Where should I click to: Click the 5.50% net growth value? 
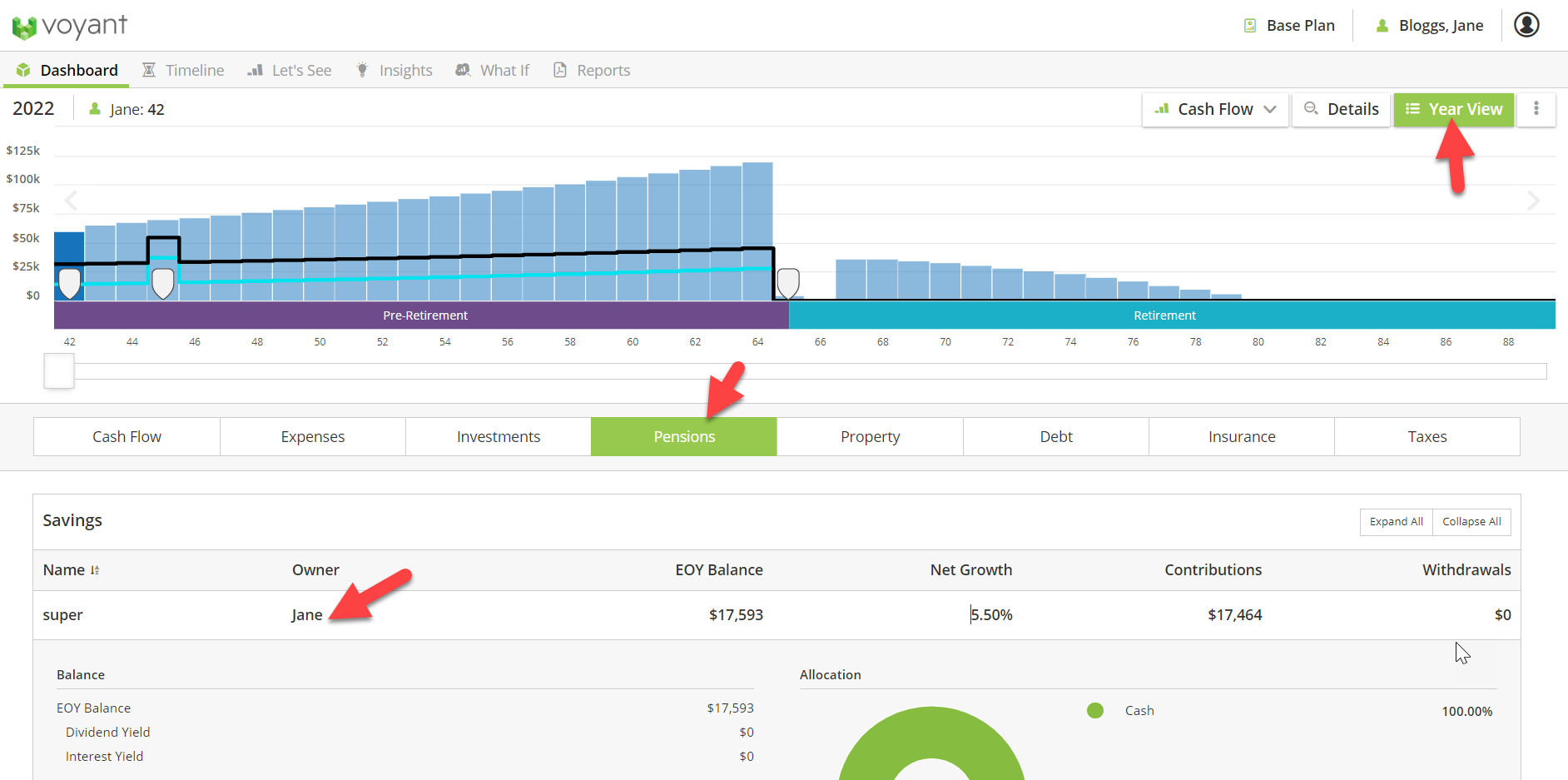991,615
